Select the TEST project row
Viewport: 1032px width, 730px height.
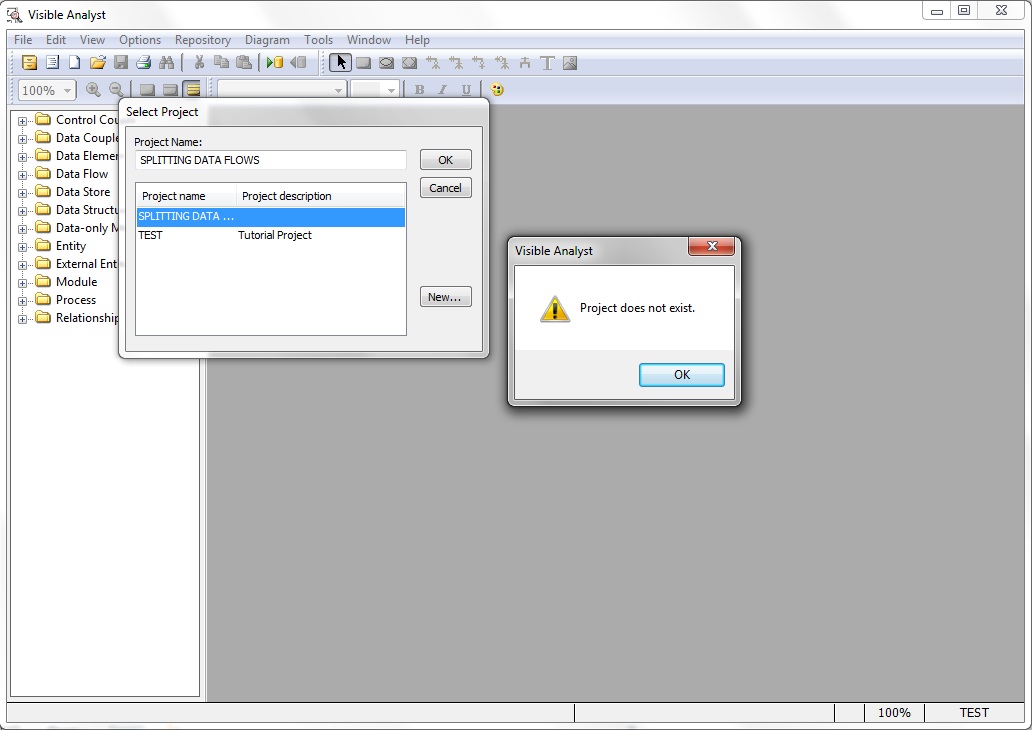[271, 235]
